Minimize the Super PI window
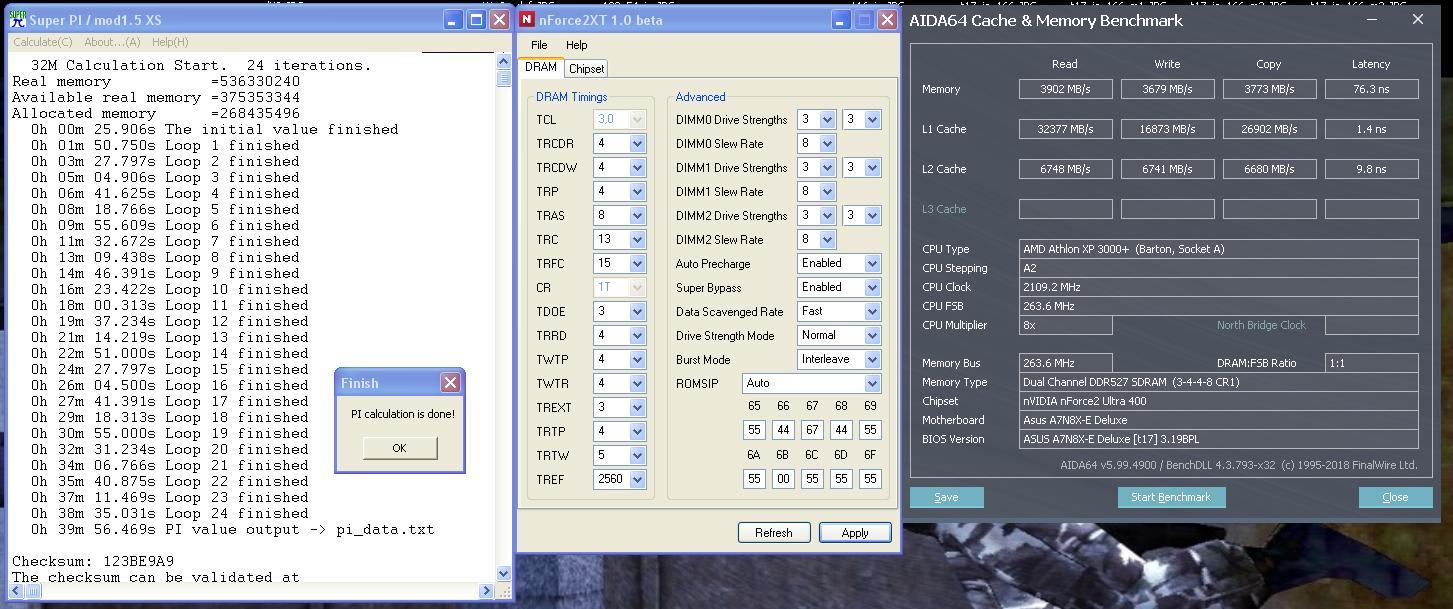Image resolution: width=1453 pixels, height=609 pixels. tap(453, 20)
